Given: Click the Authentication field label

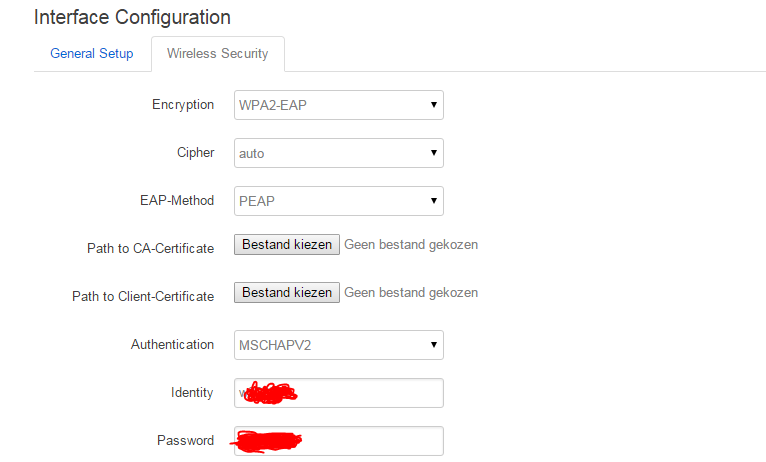Looking at the screenshot, I should tap(172, 345).
